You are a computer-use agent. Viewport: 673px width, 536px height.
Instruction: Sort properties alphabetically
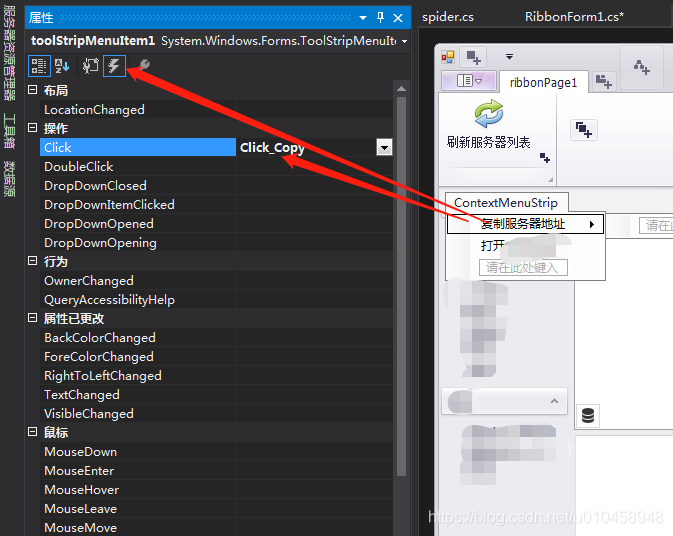pyautogui.click(x=62, y=66)
